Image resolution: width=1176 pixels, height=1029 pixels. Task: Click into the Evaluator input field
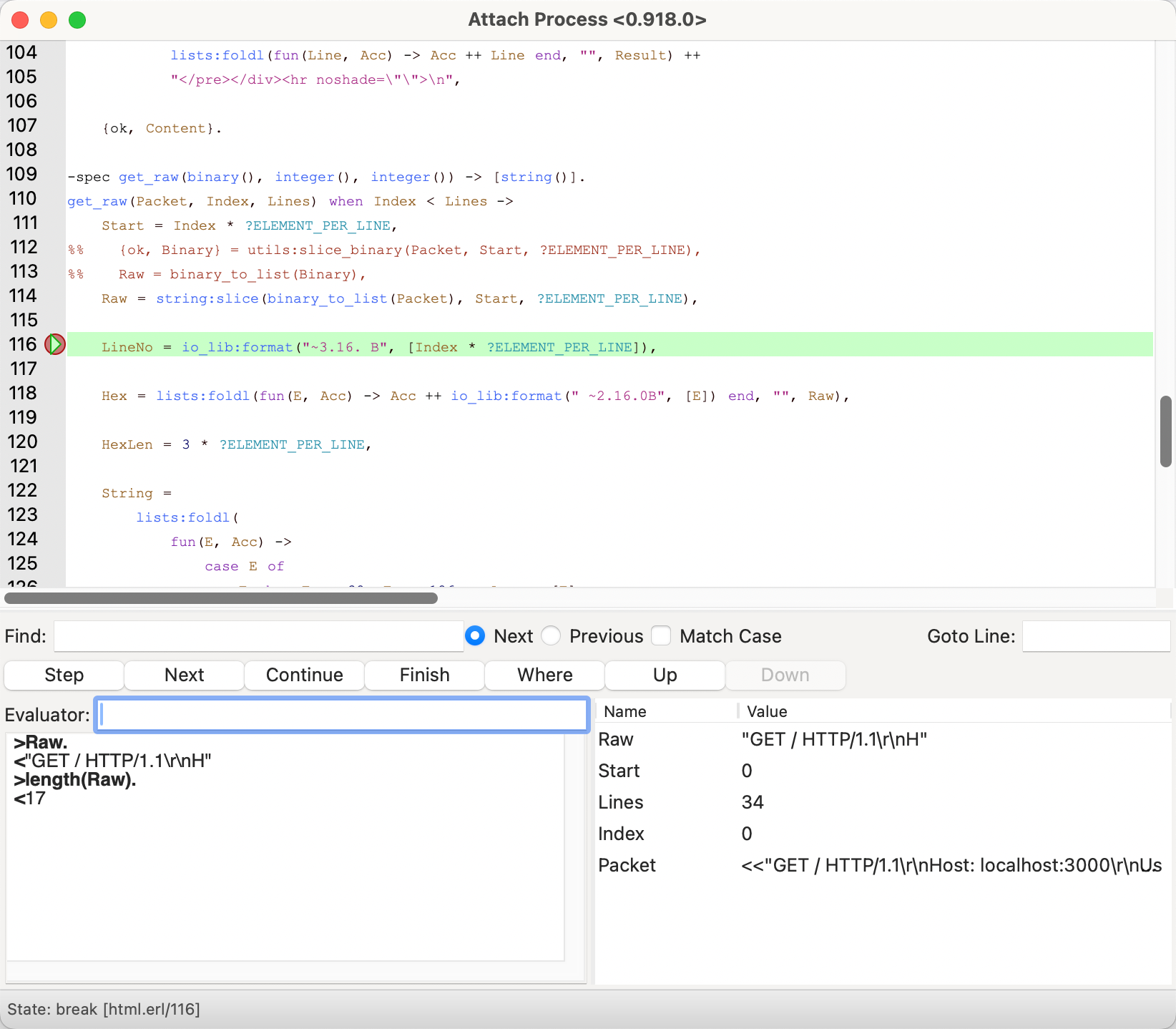tap(342, 715)
